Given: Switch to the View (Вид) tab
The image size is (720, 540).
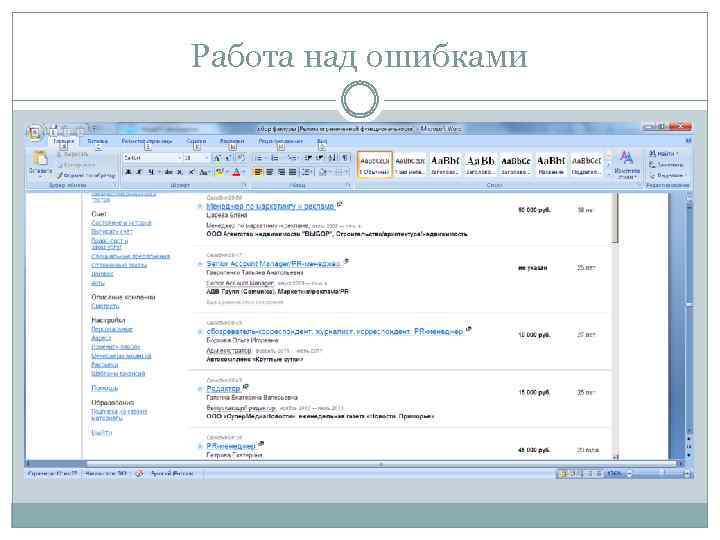Looking at the screenshot, I should [322, 141].
